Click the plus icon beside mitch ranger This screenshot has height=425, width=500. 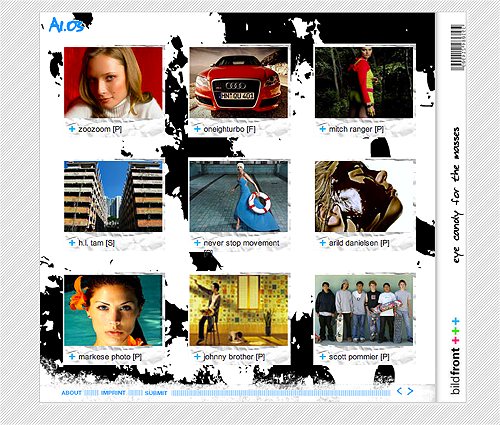pyautogui.click(x=323, y=129)
